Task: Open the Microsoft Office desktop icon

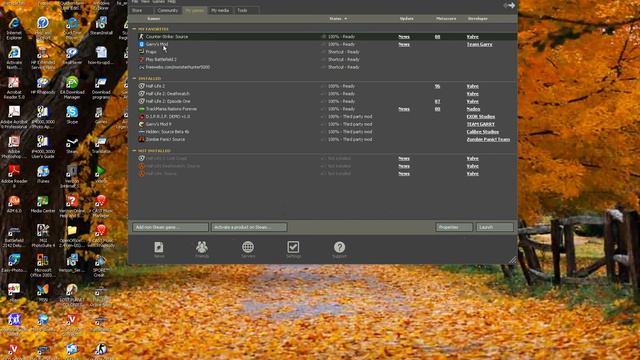Action: [43, 260]
